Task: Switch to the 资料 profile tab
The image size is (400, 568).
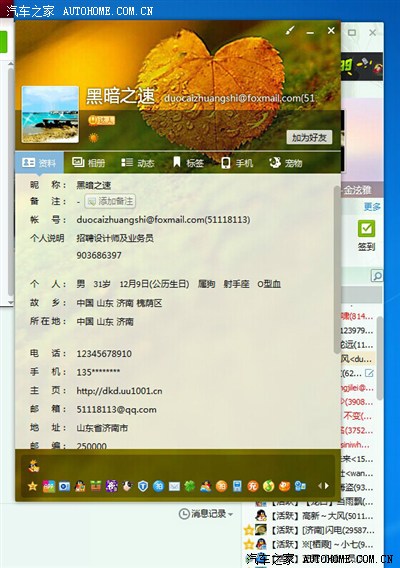Action: 39,163
